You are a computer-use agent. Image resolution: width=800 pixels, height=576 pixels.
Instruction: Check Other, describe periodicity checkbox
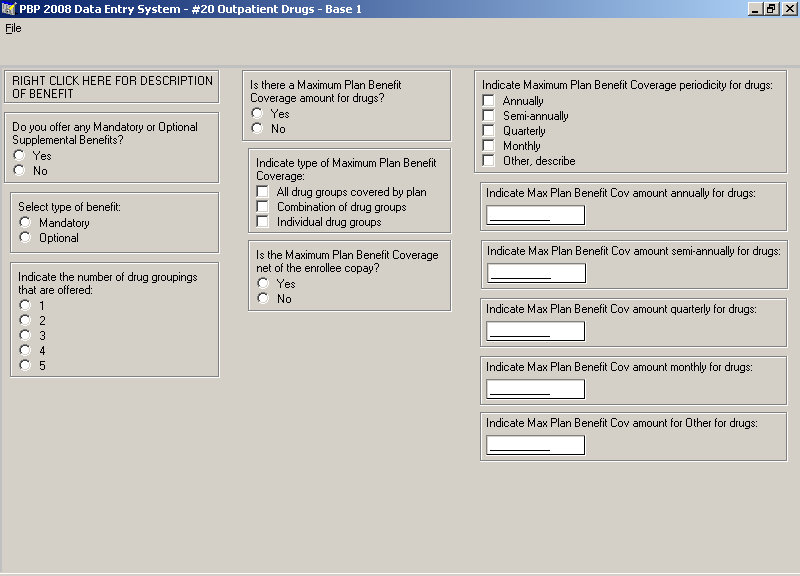click(x=489, y=161)
